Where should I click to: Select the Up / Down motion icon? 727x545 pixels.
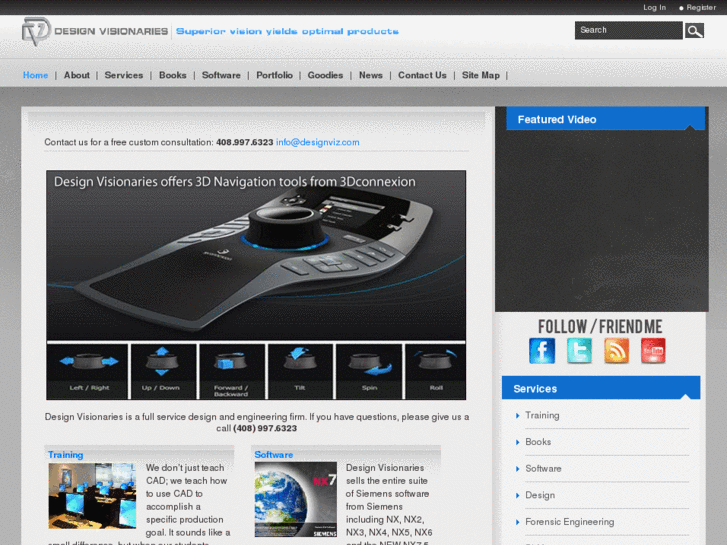point(161,372)
